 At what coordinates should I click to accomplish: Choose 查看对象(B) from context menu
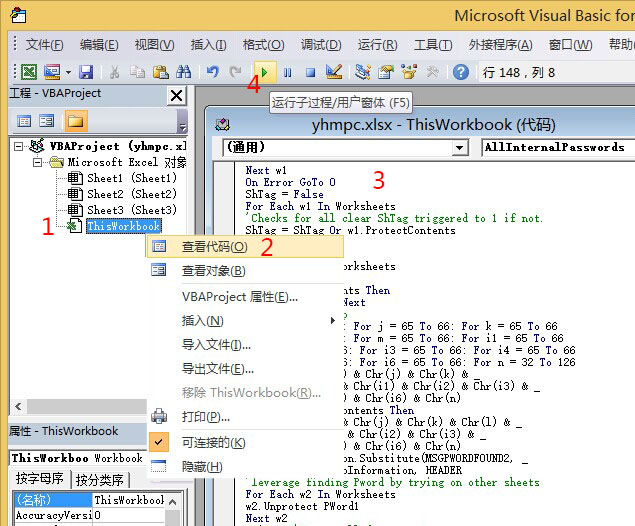pos(245,270)
